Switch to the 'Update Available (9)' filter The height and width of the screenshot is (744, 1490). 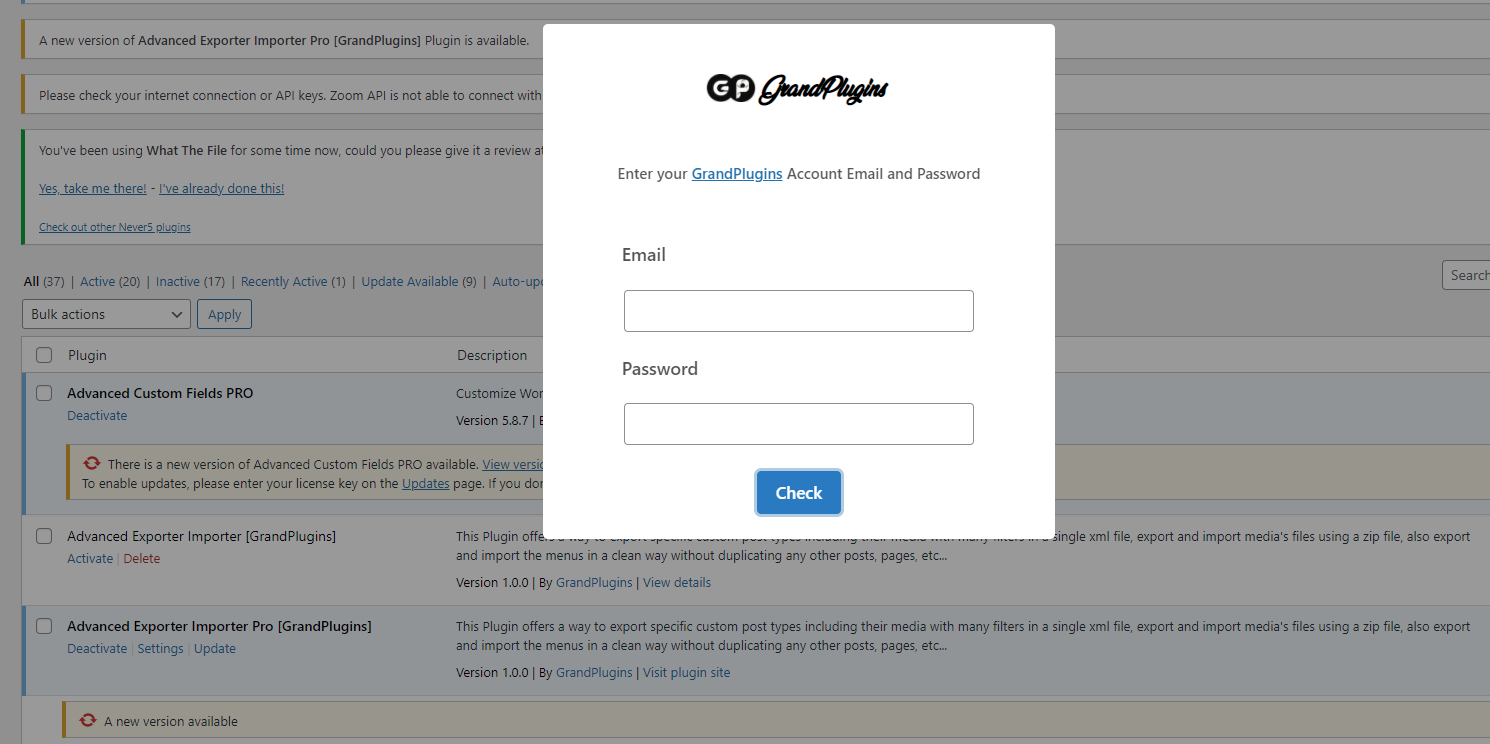pyautogui.click(x=418, y=281)
